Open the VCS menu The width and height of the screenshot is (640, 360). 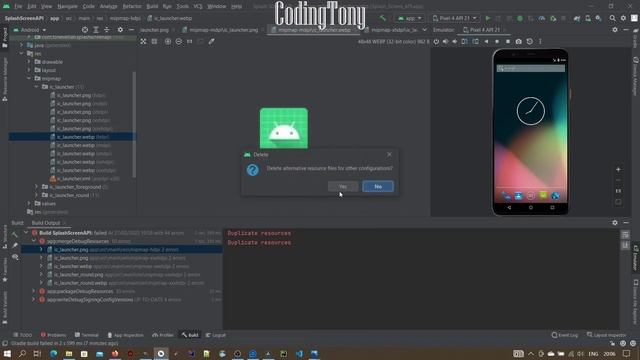198,7
